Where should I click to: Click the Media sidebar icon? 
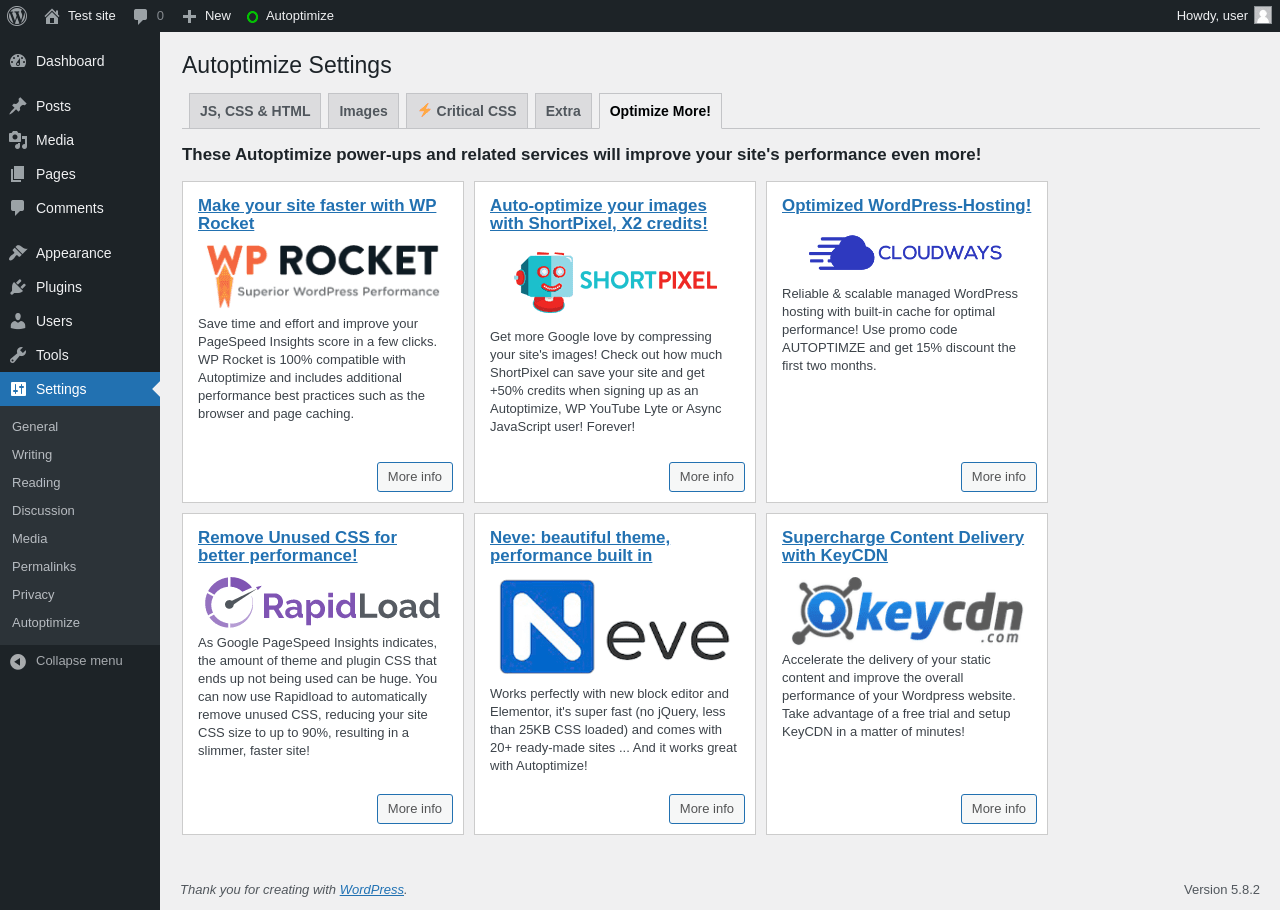(x=18, y=140)
